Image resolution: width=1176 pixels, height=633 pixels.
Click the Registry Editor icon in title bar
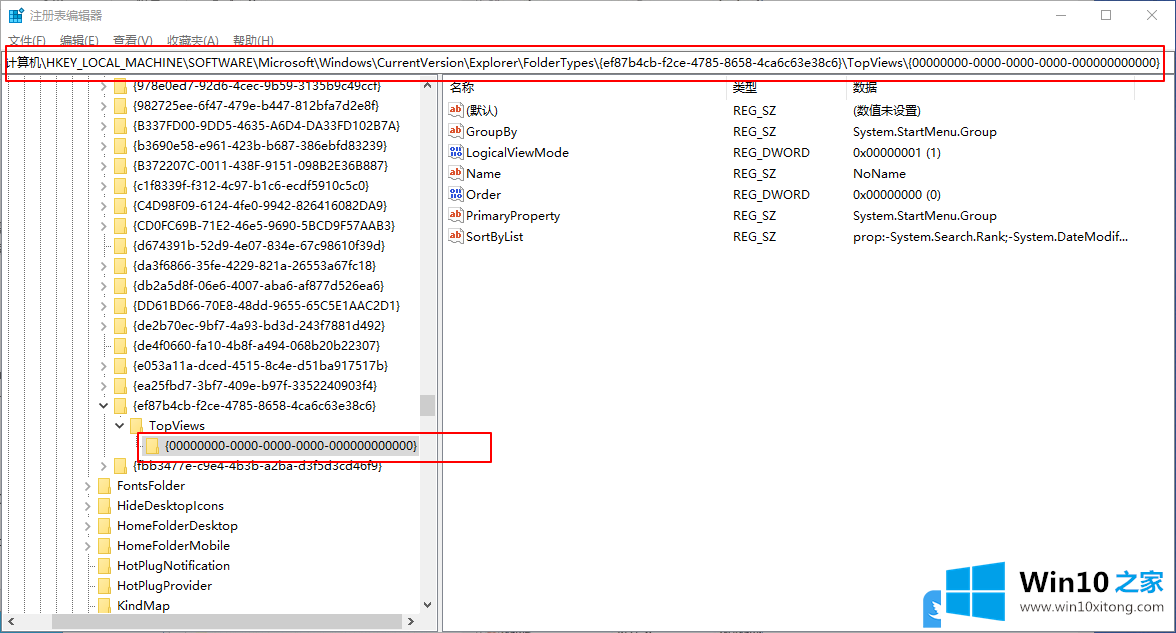tap(16, 16)
